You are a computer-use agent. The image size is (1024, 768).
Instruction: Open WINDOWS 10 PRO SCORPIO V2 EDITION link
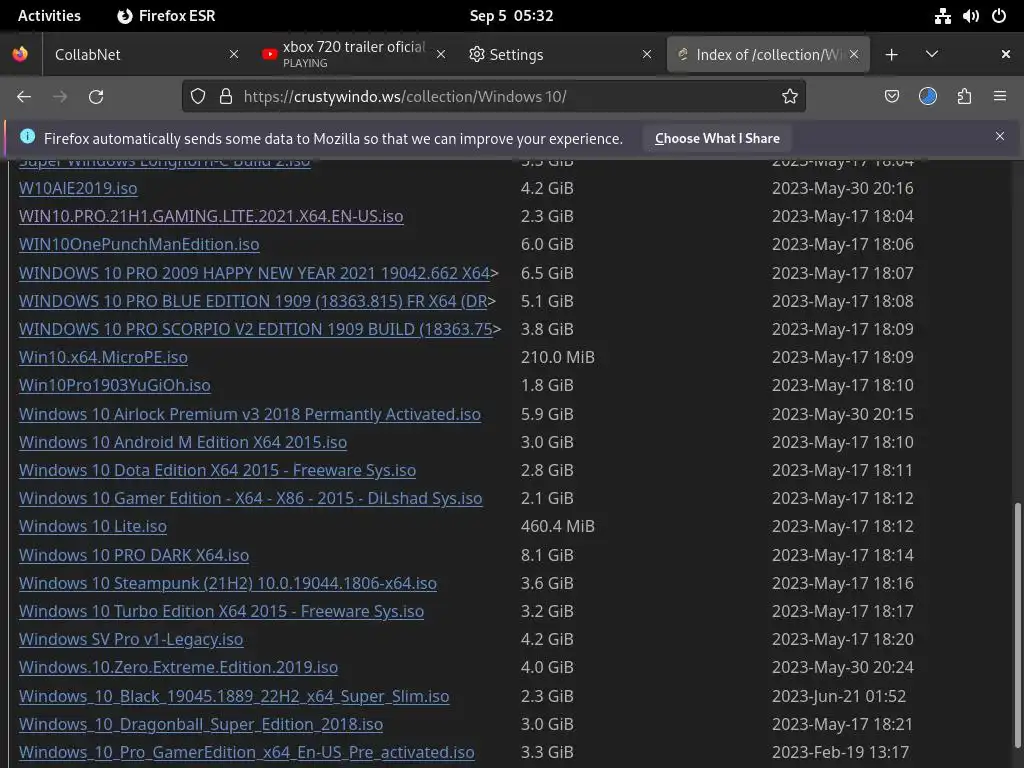pyautogui.click(x=255, y=329)
